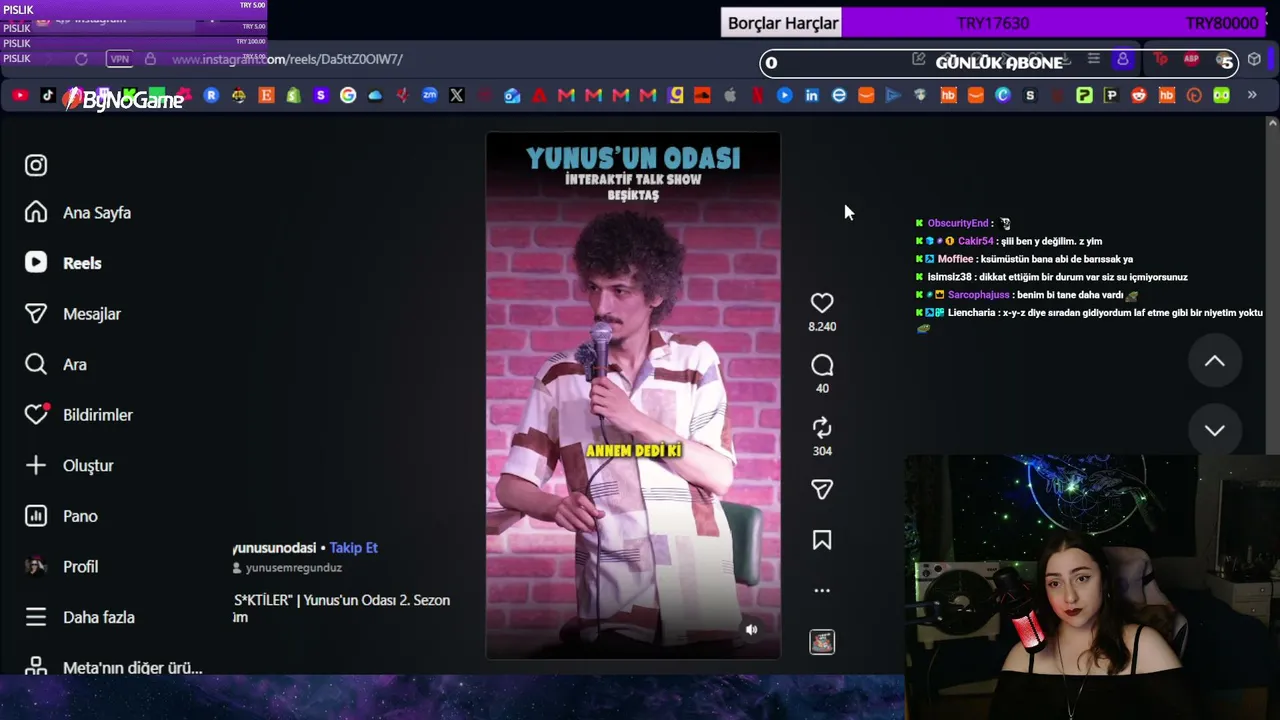Open the LinkedIn bookmark
Image resolution: width=1280 pixels, height=720 pixels.
(x=812, y=95)
